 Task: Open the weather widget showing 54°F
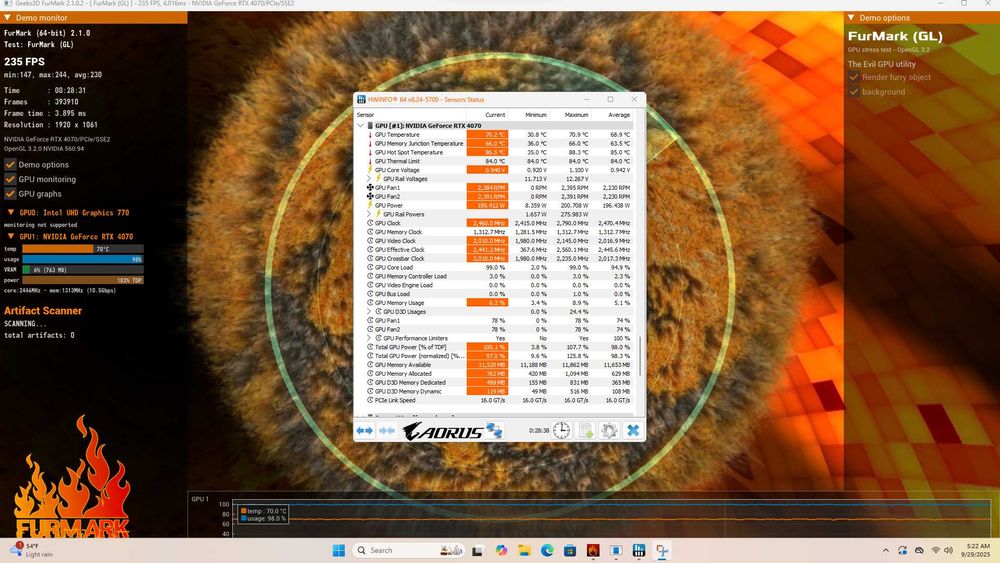[x=31, y=550]
